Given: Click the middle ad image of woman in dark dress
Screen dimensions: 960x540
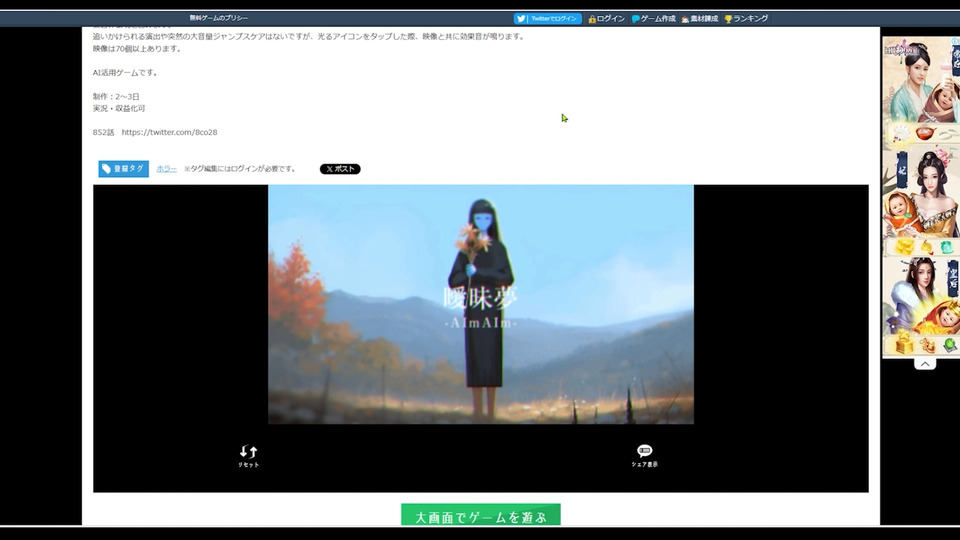Looking at the screenshot, I should coord(921,193).
